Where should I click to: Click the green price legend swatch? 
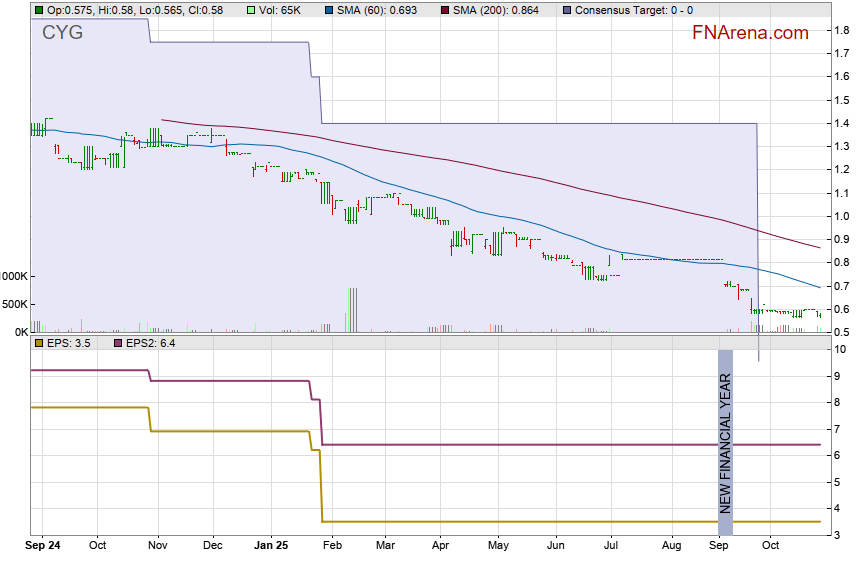tap(39, 10)
